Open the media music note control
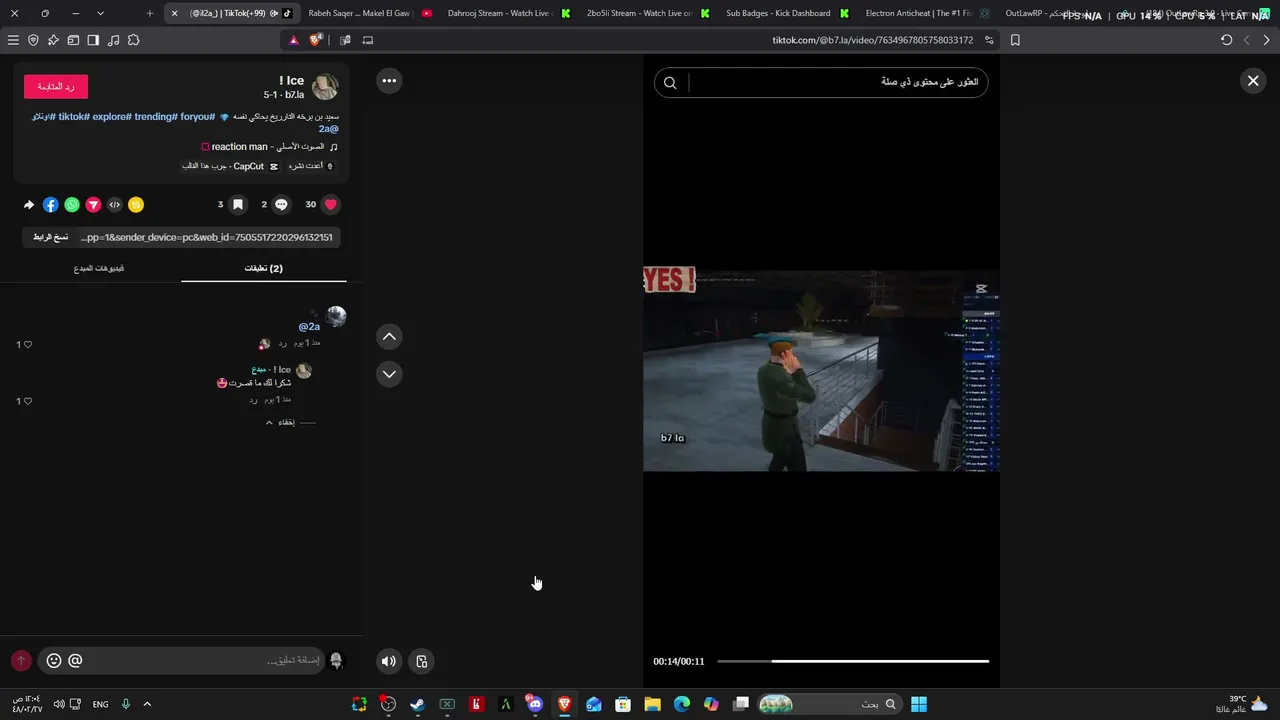1280x720 pixels. [x=113, y=40]
